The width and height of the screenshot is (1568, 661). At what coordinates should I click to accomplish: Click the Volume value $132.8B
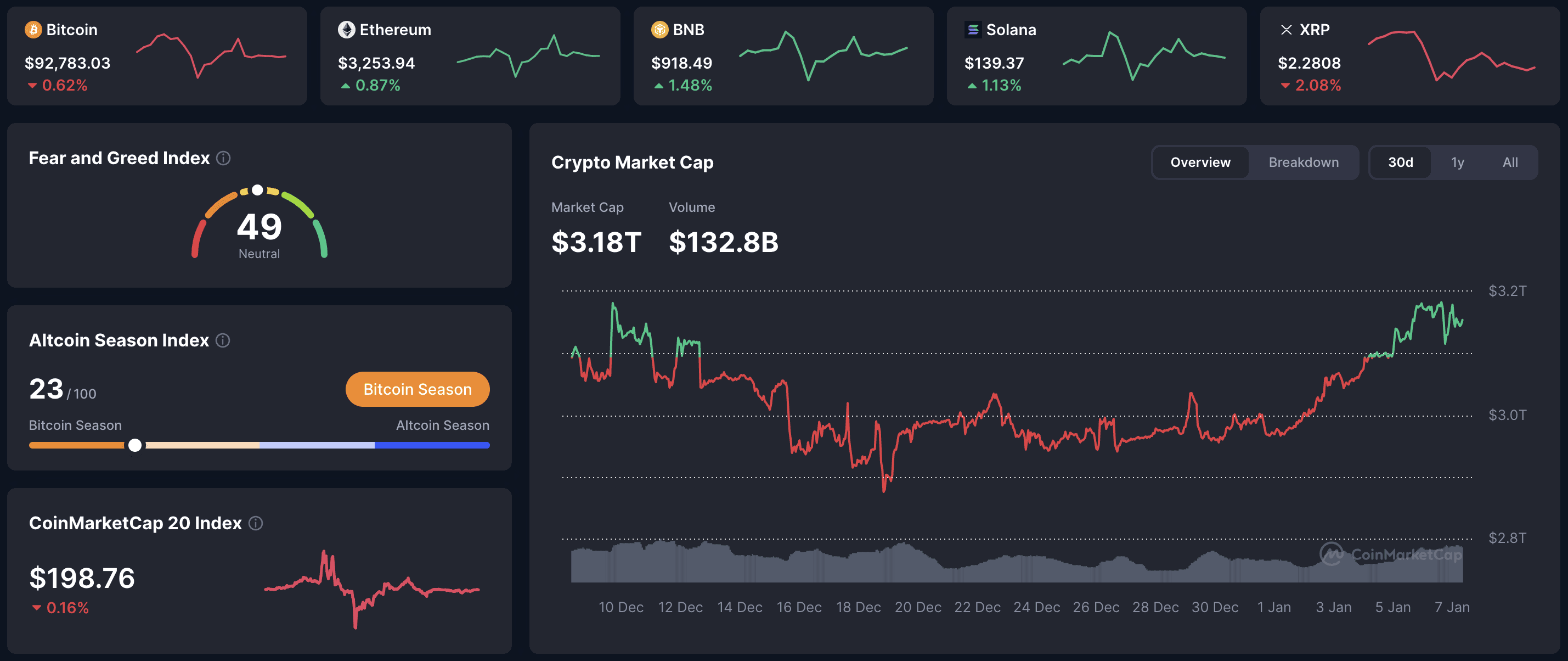tap(724, 242)
